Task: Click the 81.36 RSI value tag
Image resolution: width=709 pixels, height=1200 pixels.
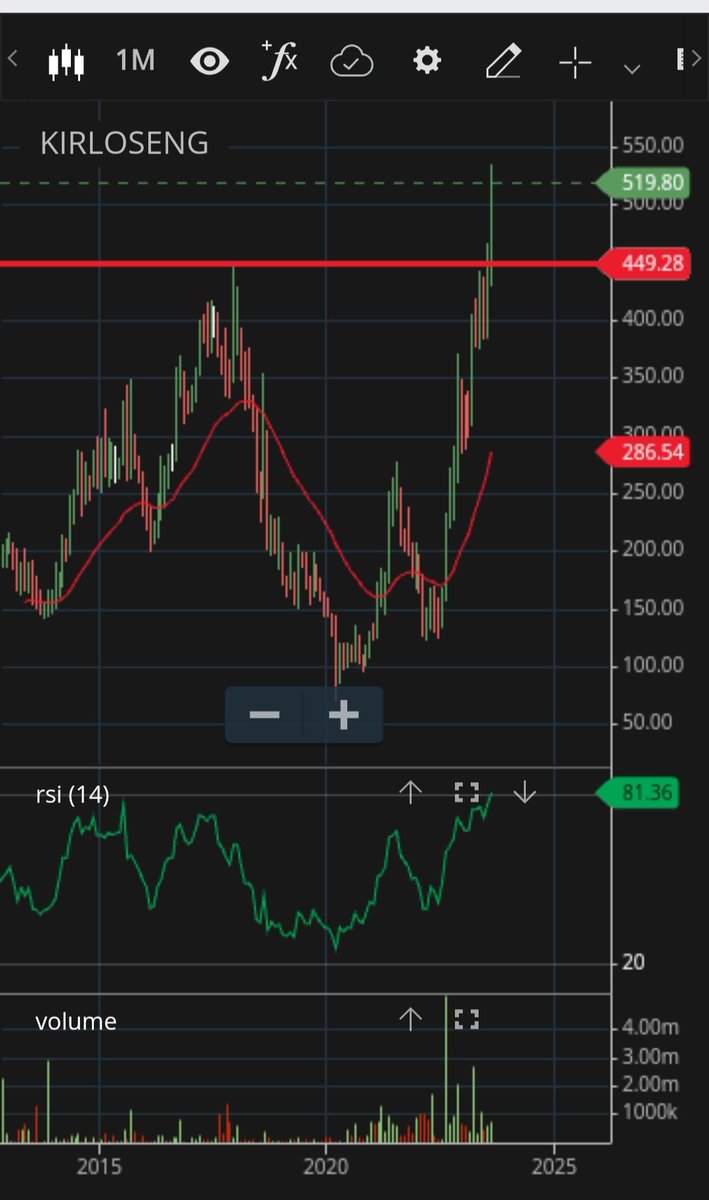Action: pos(638,794)
